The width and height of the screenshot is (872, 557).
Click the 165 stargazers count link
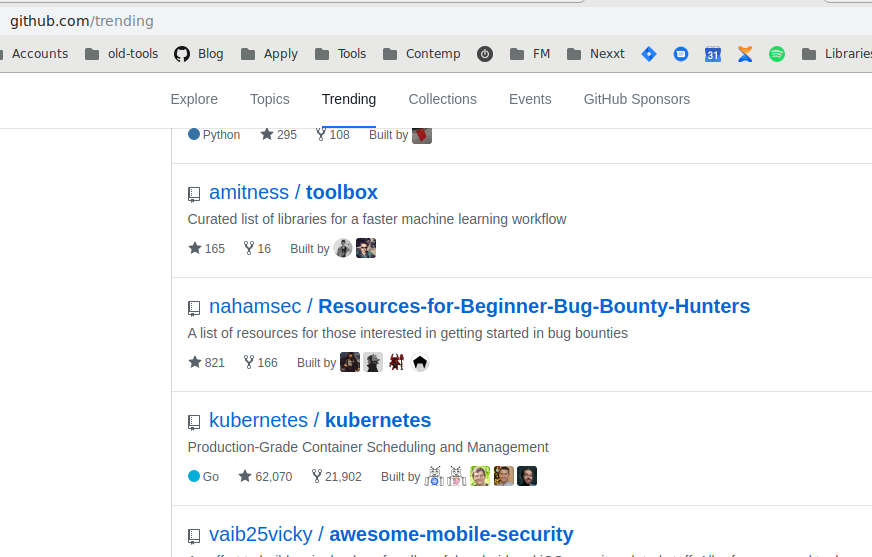206,248
